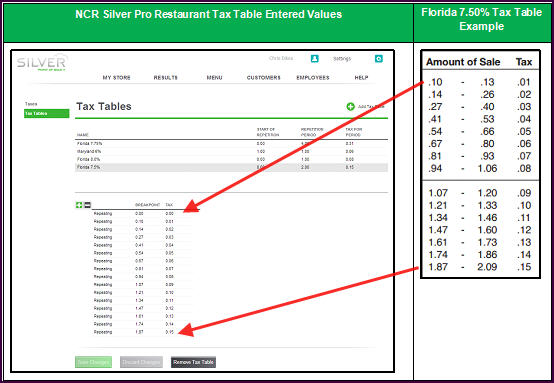Click the breakpoint value 0.41
The image size is (554, 383).
139,245
